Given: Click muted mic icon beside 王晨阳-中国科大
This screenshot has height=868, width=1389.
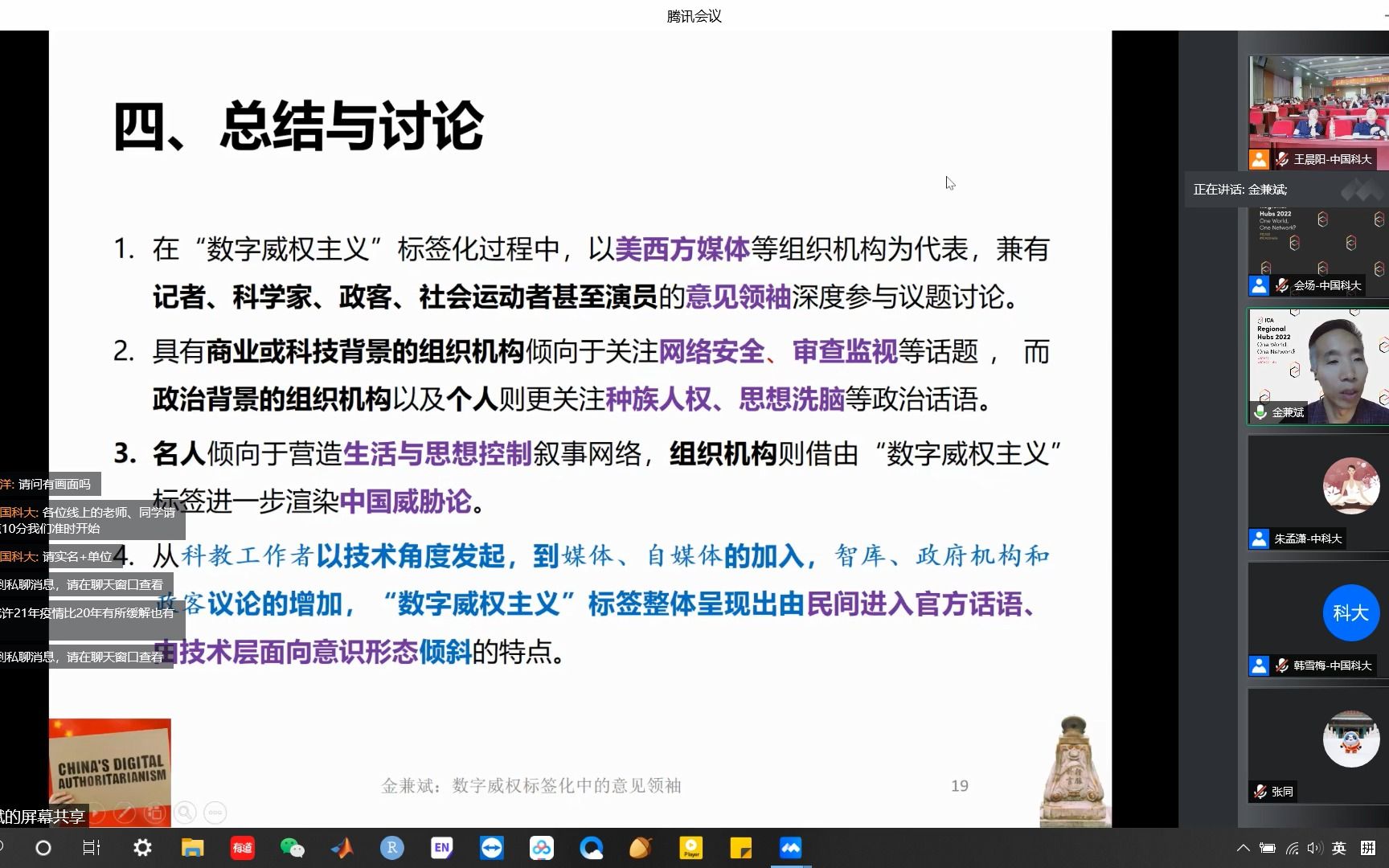Looking at the screenshot, I should point(1282,159).
